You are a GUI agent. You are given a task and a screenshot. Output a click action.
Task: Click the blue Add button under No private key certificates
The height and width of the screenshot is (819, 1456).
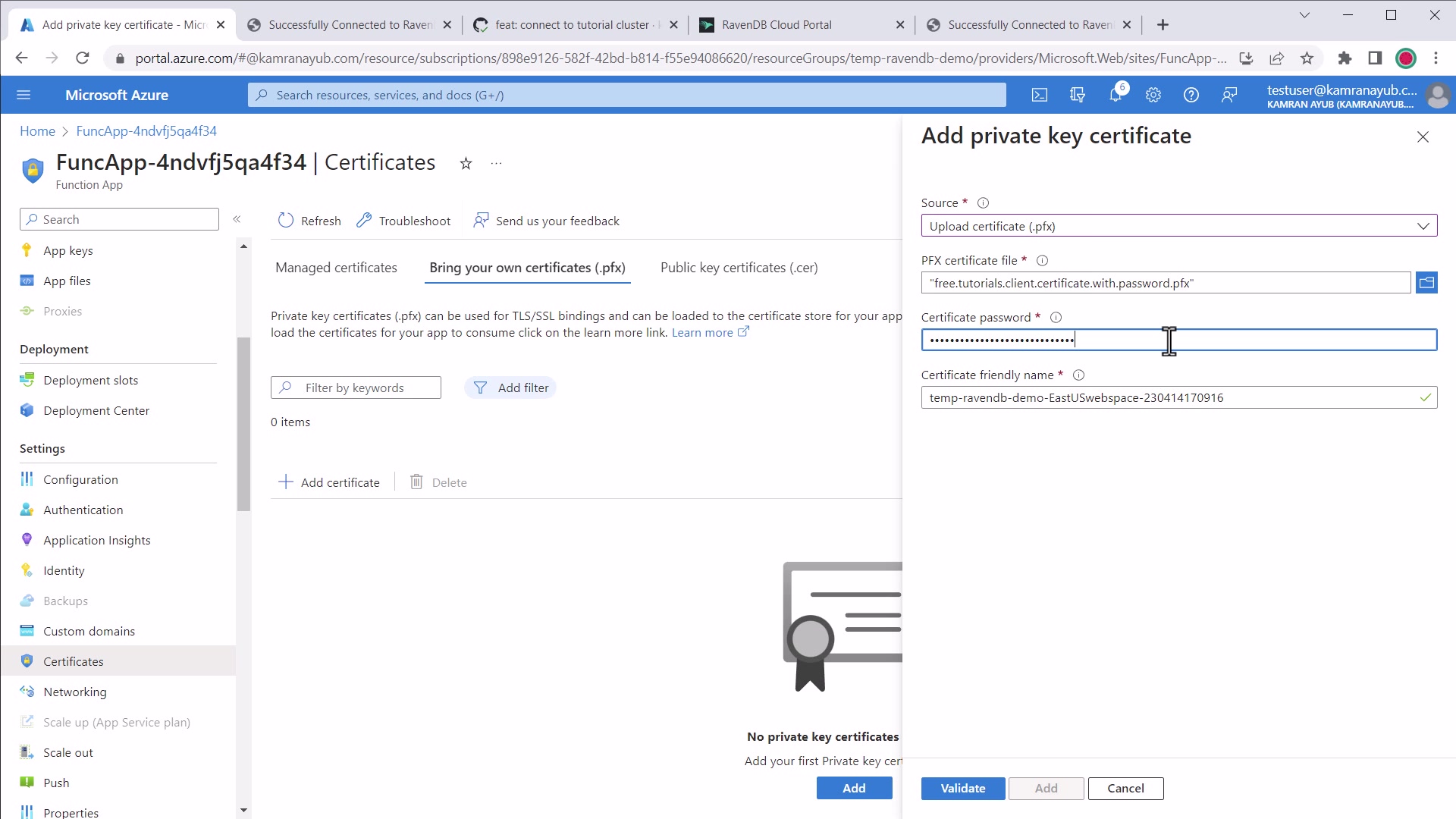click(x=854, y=788)
